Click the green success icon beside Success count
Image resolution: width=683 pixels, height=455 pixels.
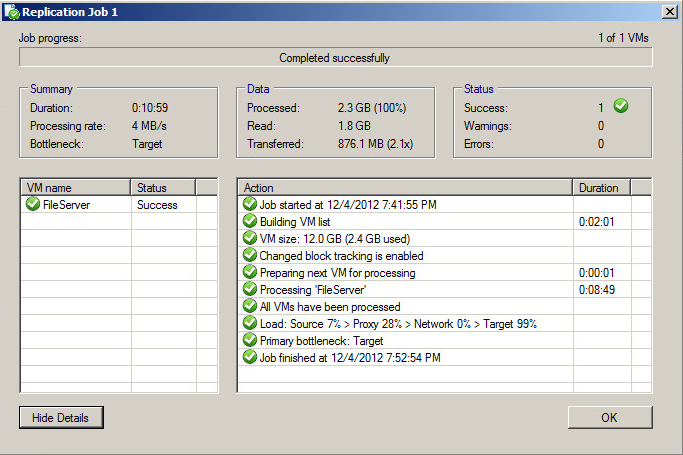point(621,106)
